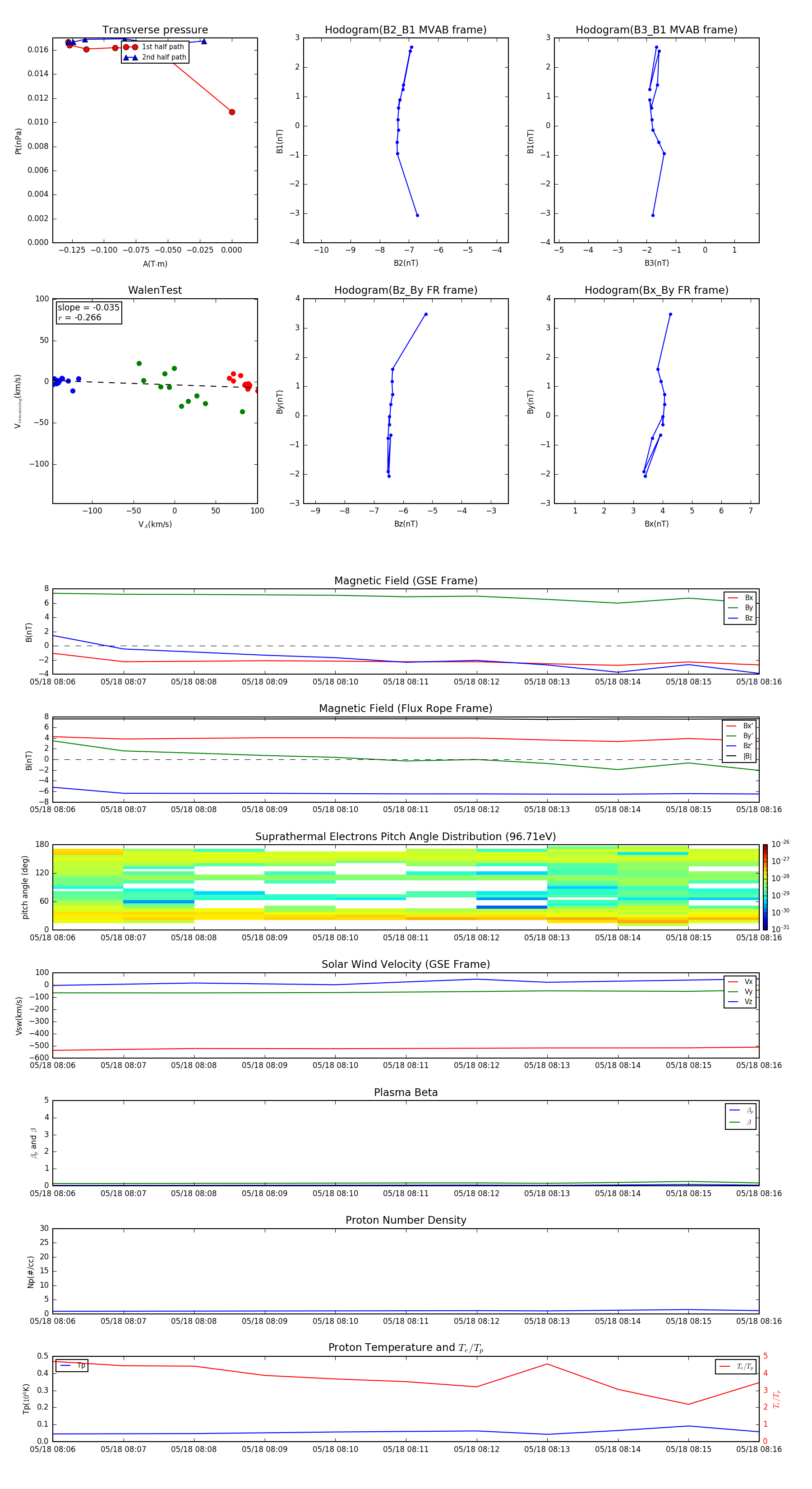Image resolution: width=812 pixels, height=1489 pixels.
Task: Click the '10^-26' colorbar label
Action: tap(780, 843)
